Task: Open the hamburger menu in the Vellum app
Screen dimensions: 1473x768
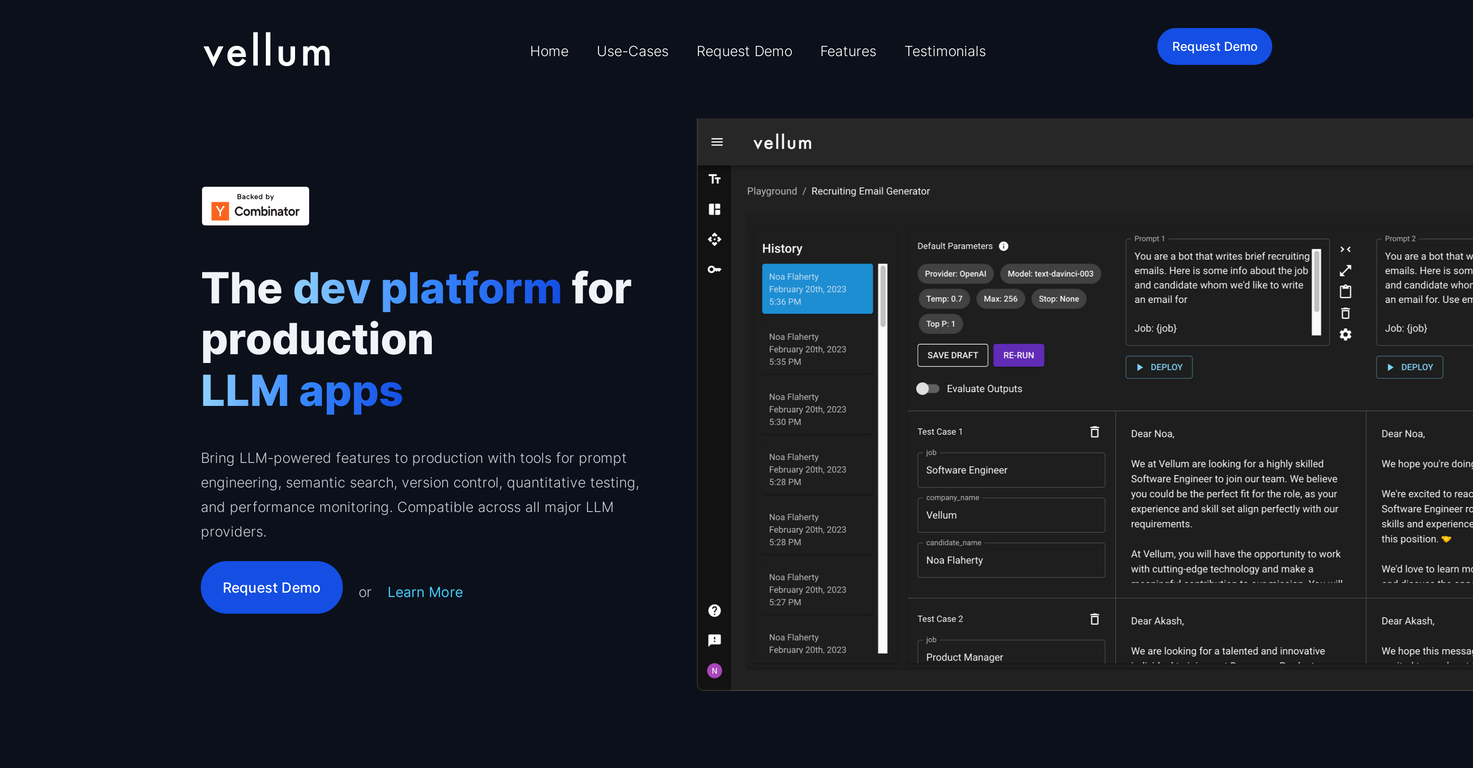Action: [716, 142]
